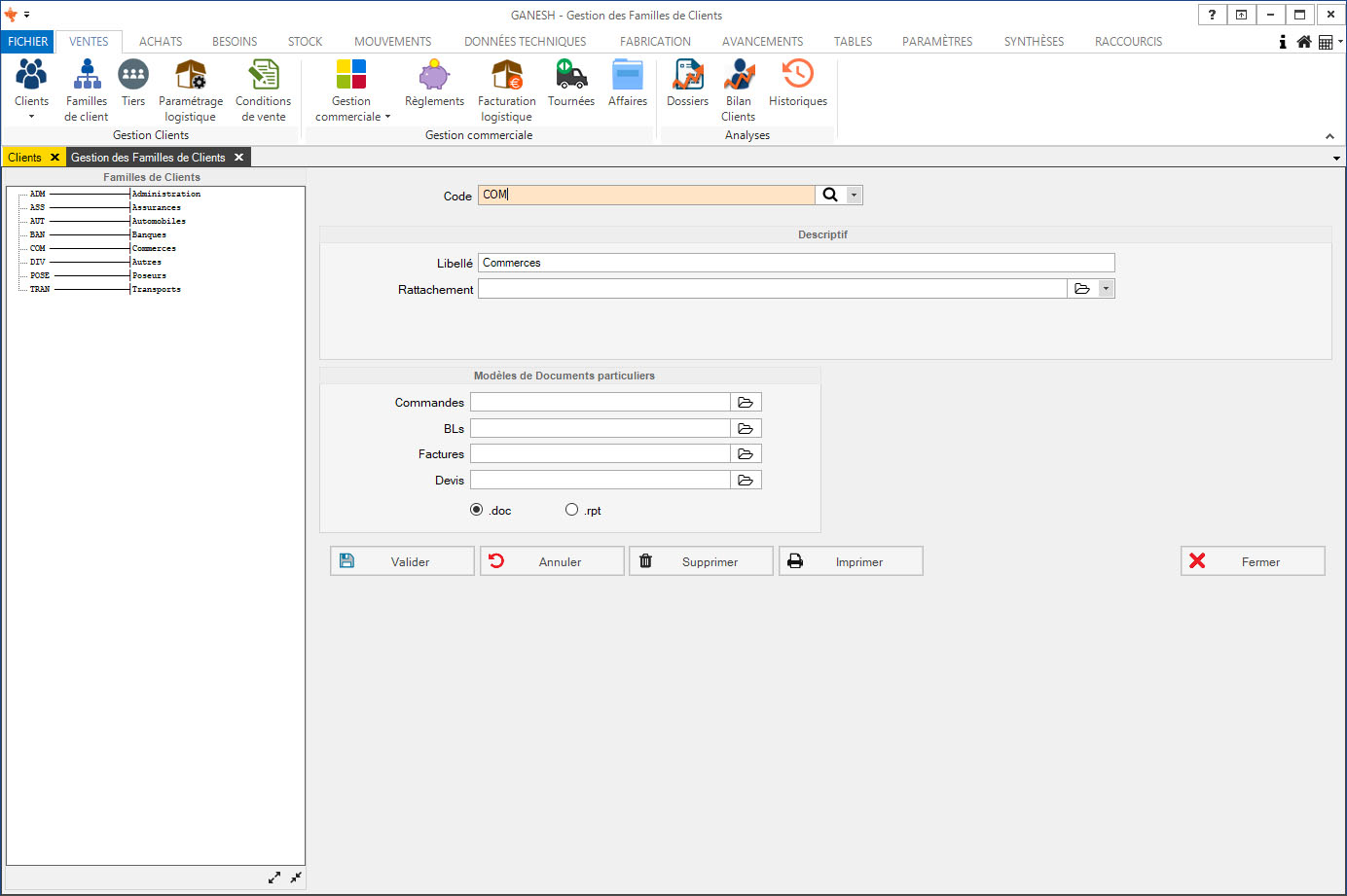The height and width of the screenshot is (896, 1347).
Task: Open the Rattachement dropdown arrow
Action: coord(1106,289)
